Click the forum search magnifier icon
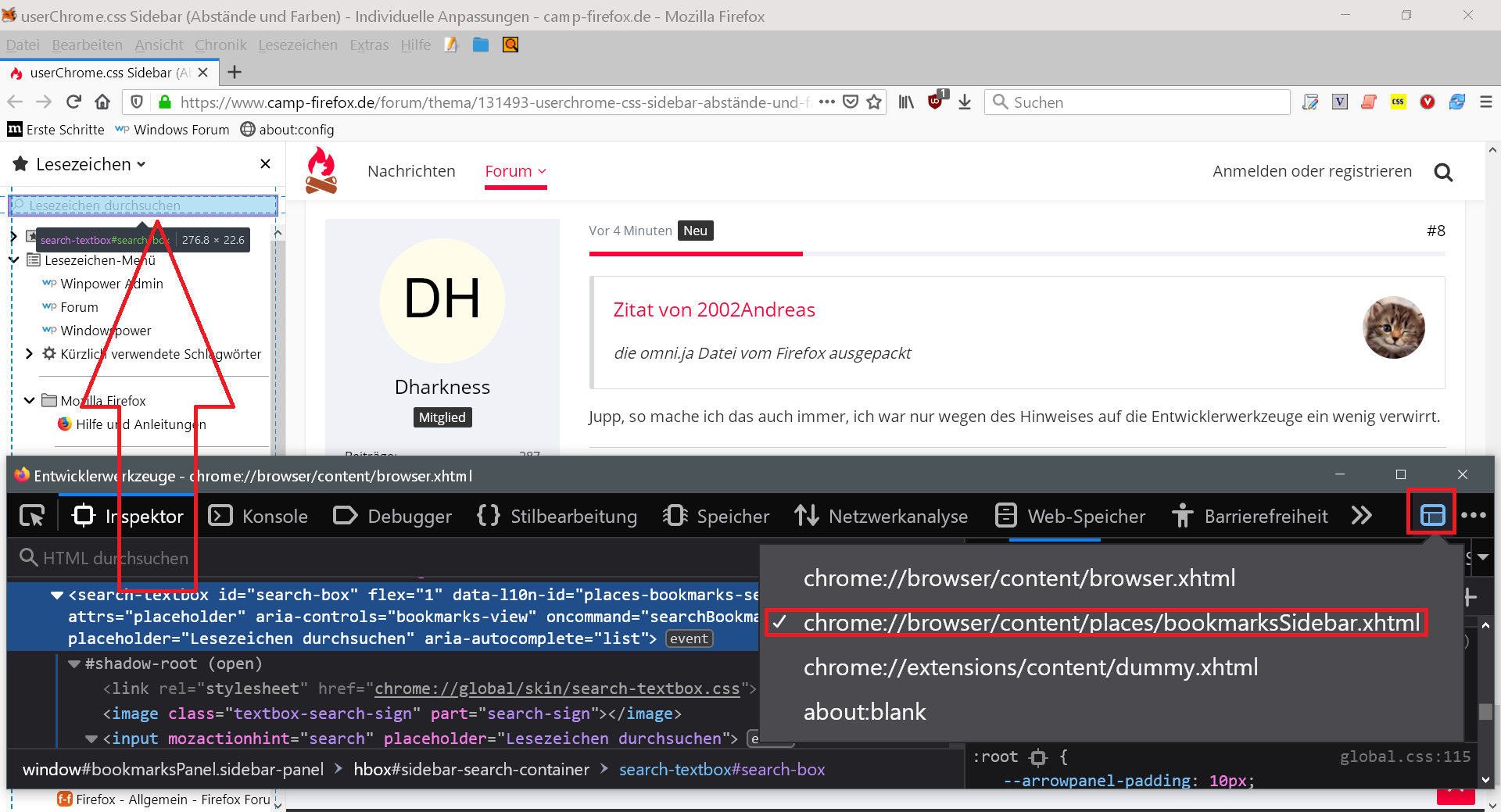Image resolution: width=1501 pixels, height=812 pixels. [1443, 172]
